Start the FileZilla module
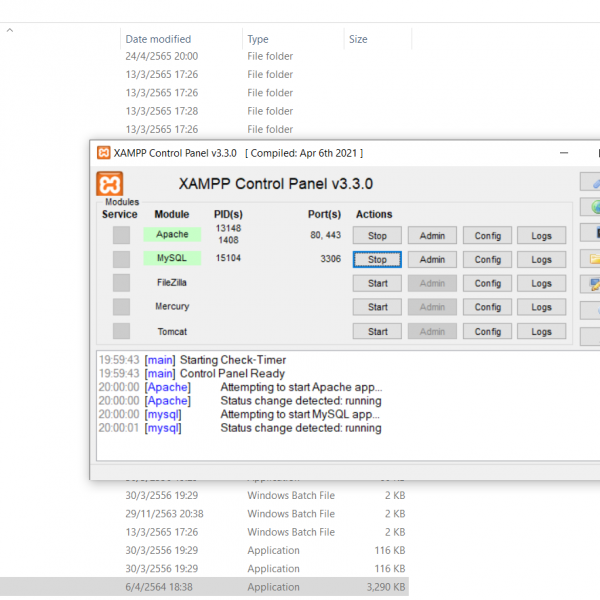Screen dimensions: 600x600 coord(377,284)
